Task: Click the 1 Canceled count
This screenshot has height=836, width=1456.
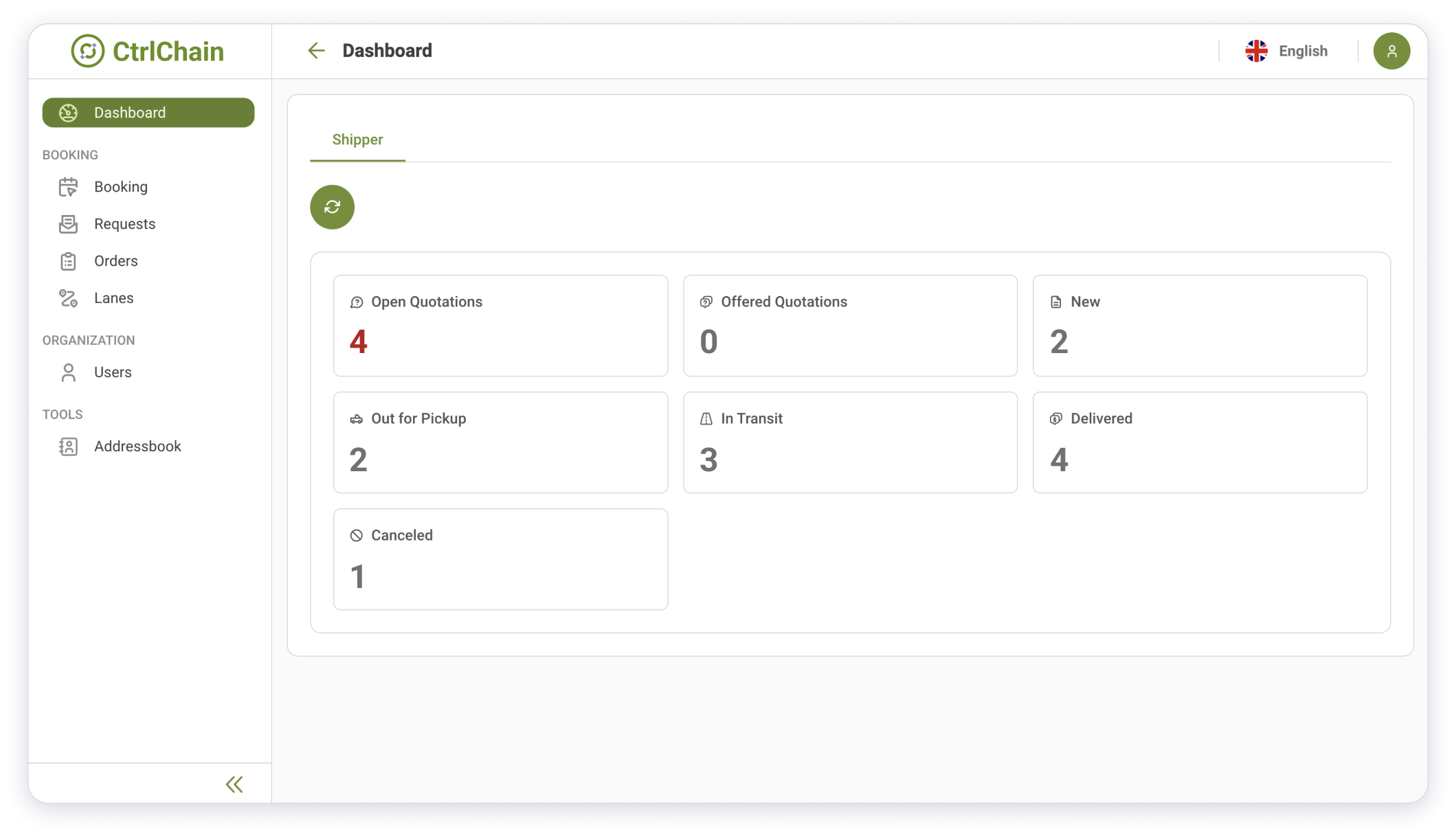Action: click(357, 576)
